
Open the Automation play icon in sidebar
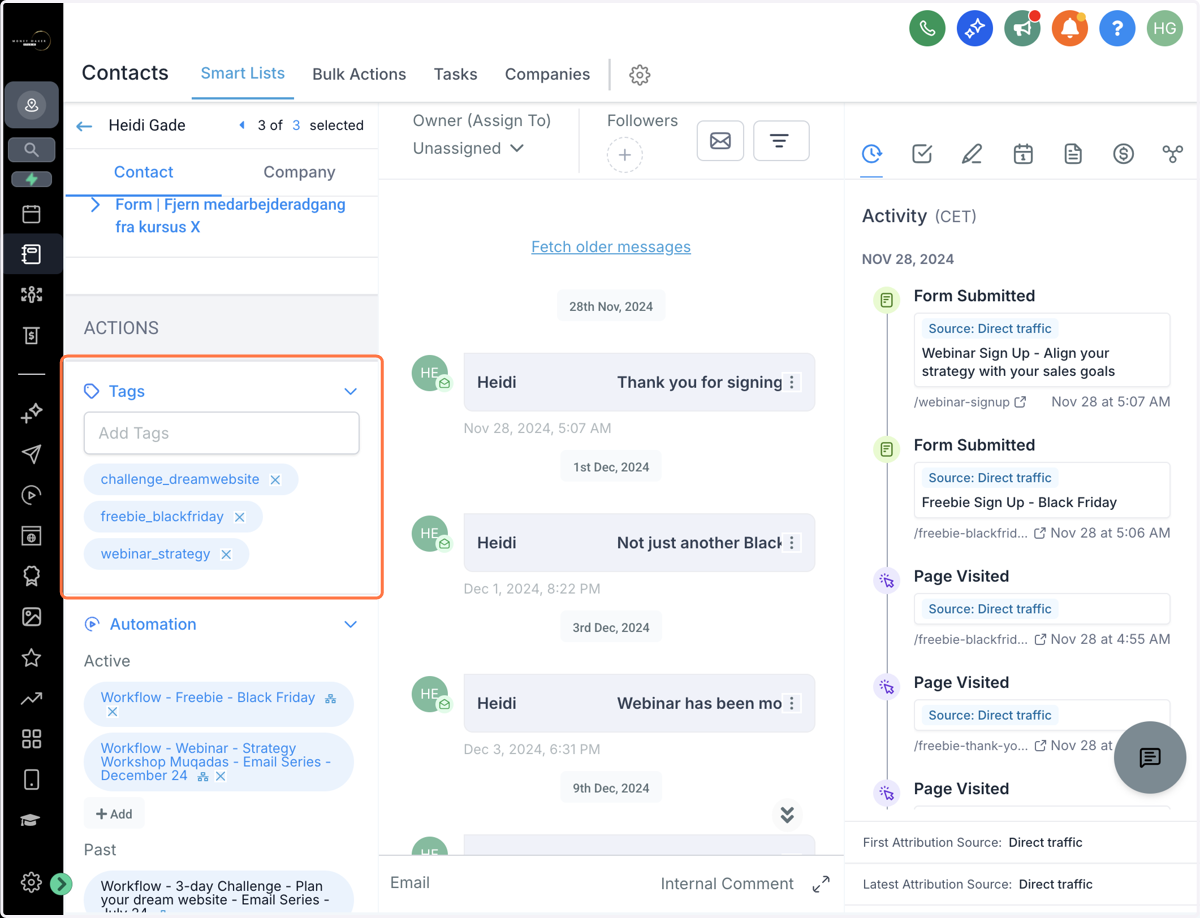pos(32,495)
